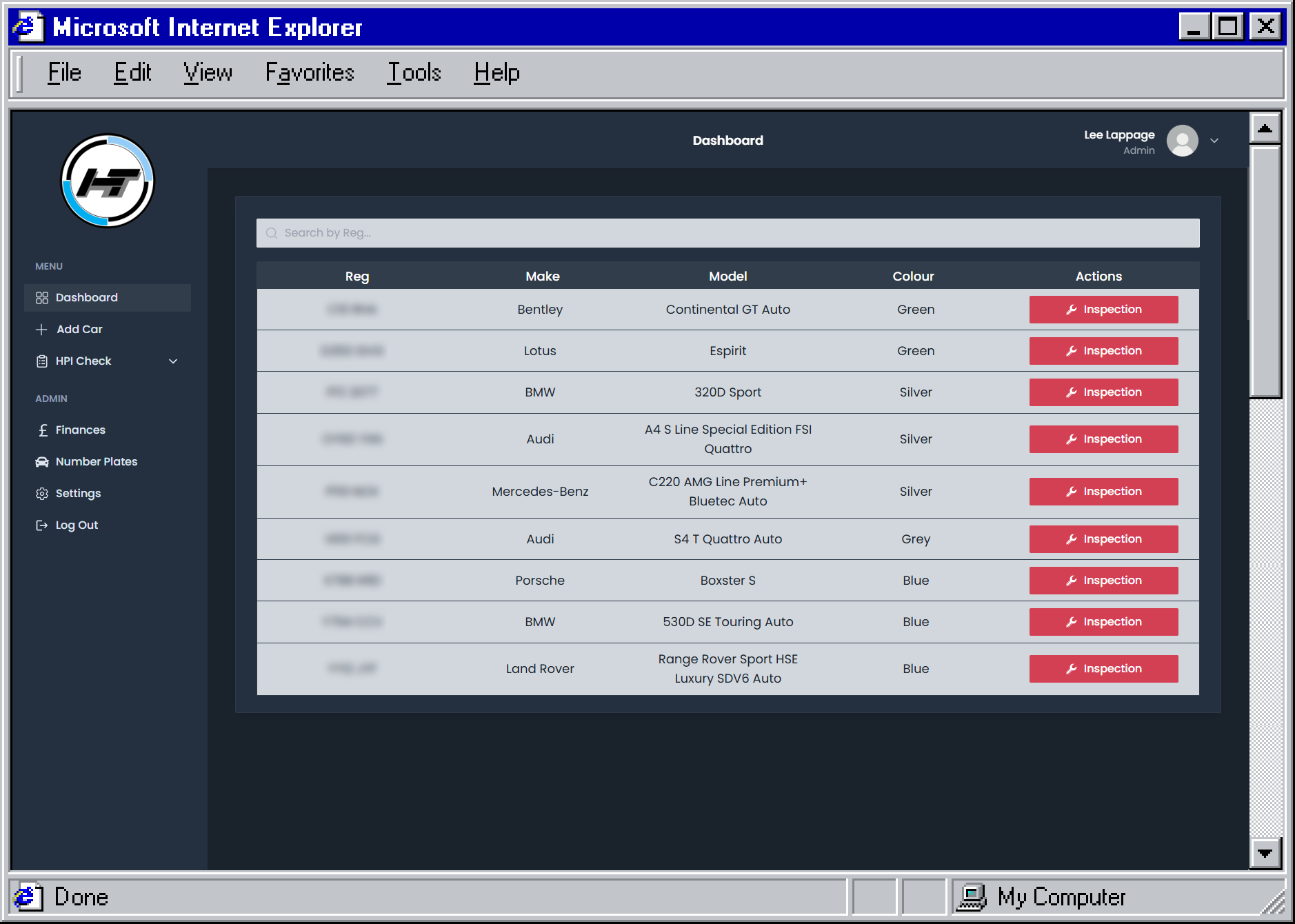The image size is (1295, 924).
Task: Open the HPI Check clipboard icon
Action: pos(42,361)
